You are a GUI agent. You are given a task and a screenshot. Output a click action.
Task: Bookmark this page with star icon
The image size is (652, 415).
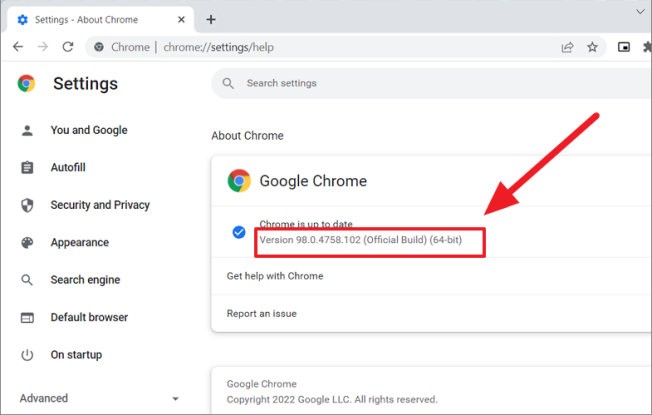pos(592,47)
